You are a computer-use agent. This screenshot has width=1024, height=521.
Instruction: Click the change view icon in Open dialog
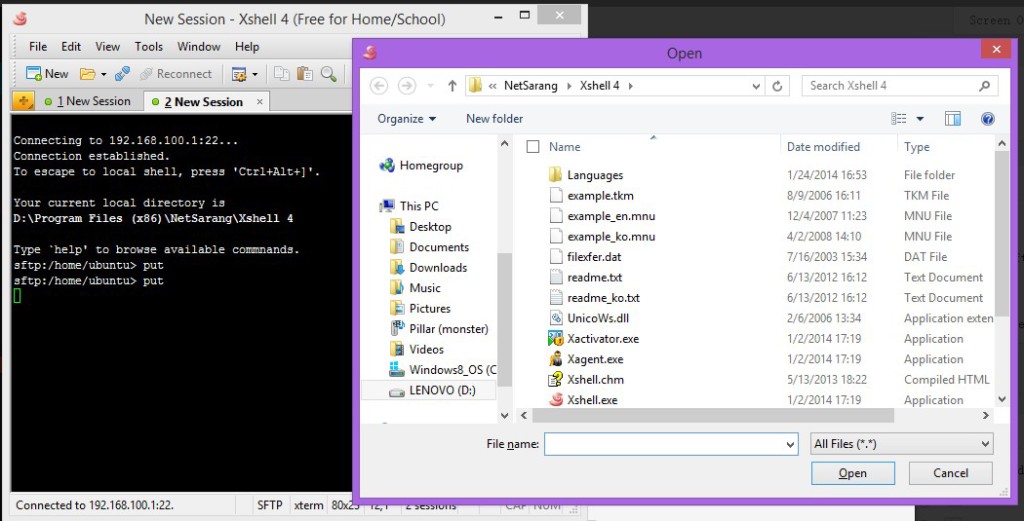coord(899,118)
